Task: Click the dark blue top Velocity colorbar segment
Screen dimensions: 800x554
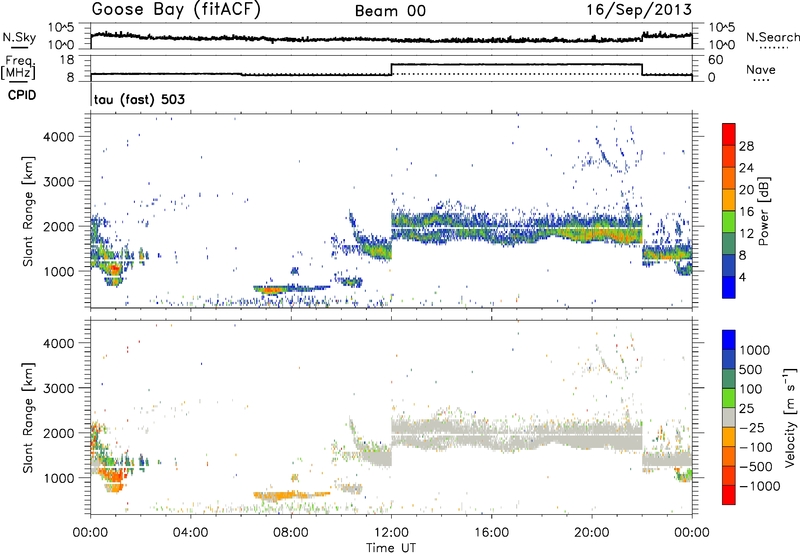Action: point(729,340)
